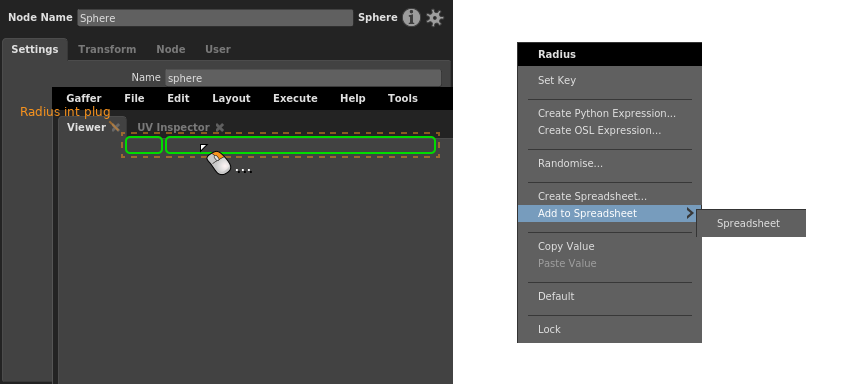Select Create Spreadsheet... entry

point(609,196)
